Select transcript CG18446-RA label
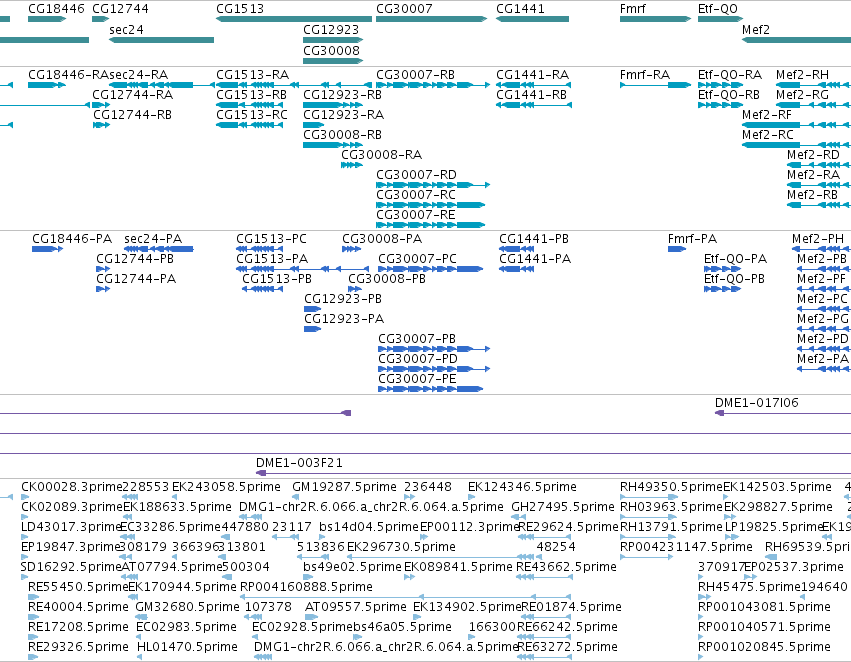Viewport: 851px width, 662px height. pyautogui.click(x=68, y=75)
